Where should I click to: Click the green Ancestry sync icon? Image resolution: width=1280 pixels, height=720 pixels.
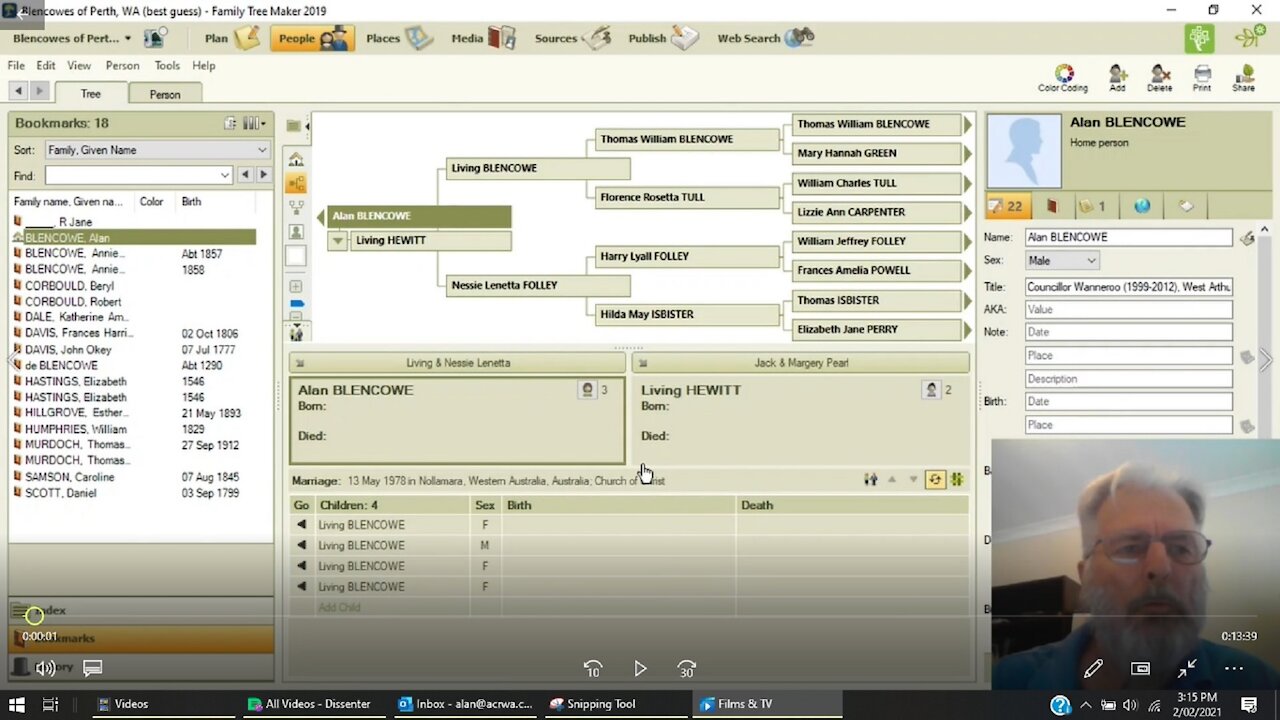click(x=1199, y=38)
